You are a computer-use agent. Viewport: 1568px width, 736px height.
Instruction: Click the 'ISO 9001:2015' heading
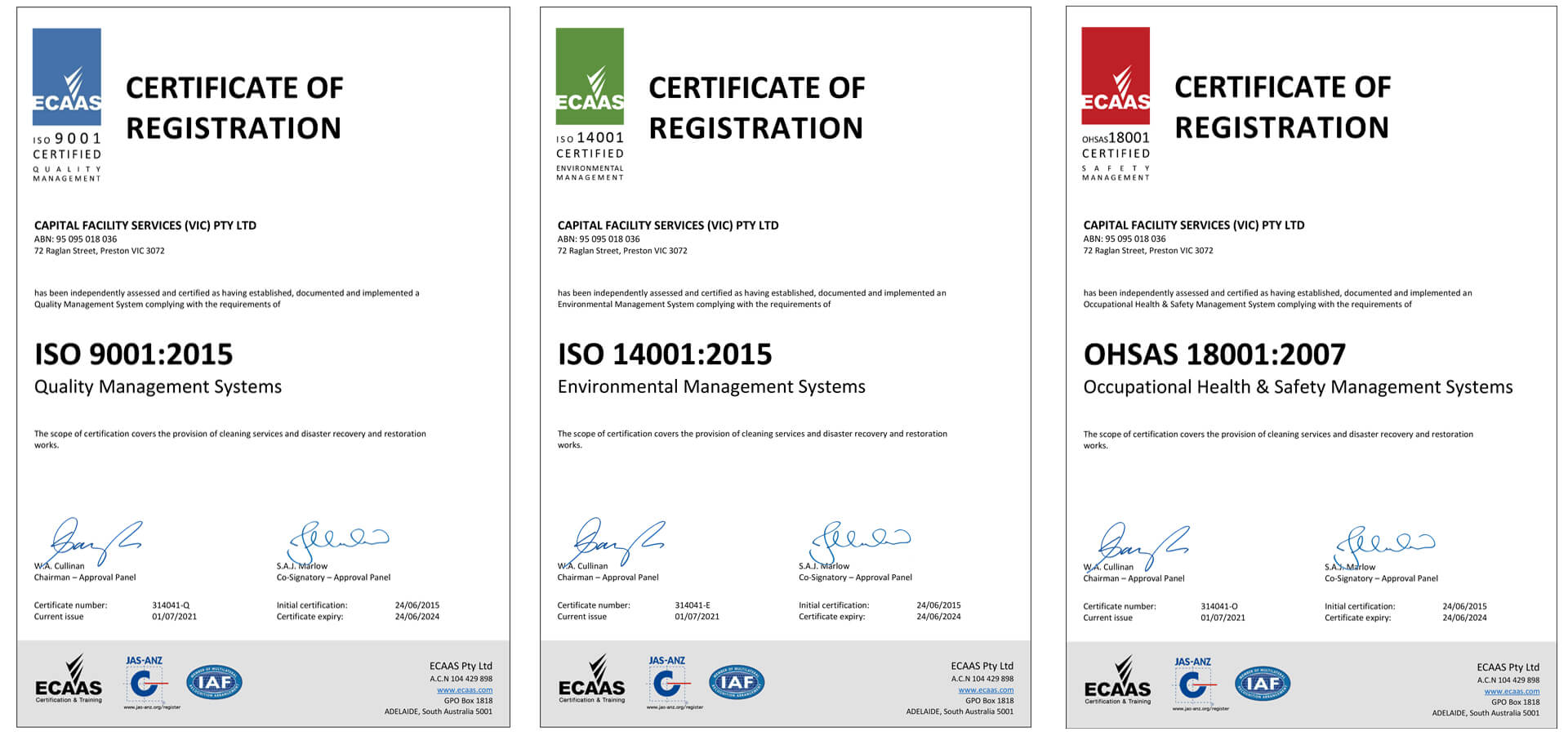point(133,354)
